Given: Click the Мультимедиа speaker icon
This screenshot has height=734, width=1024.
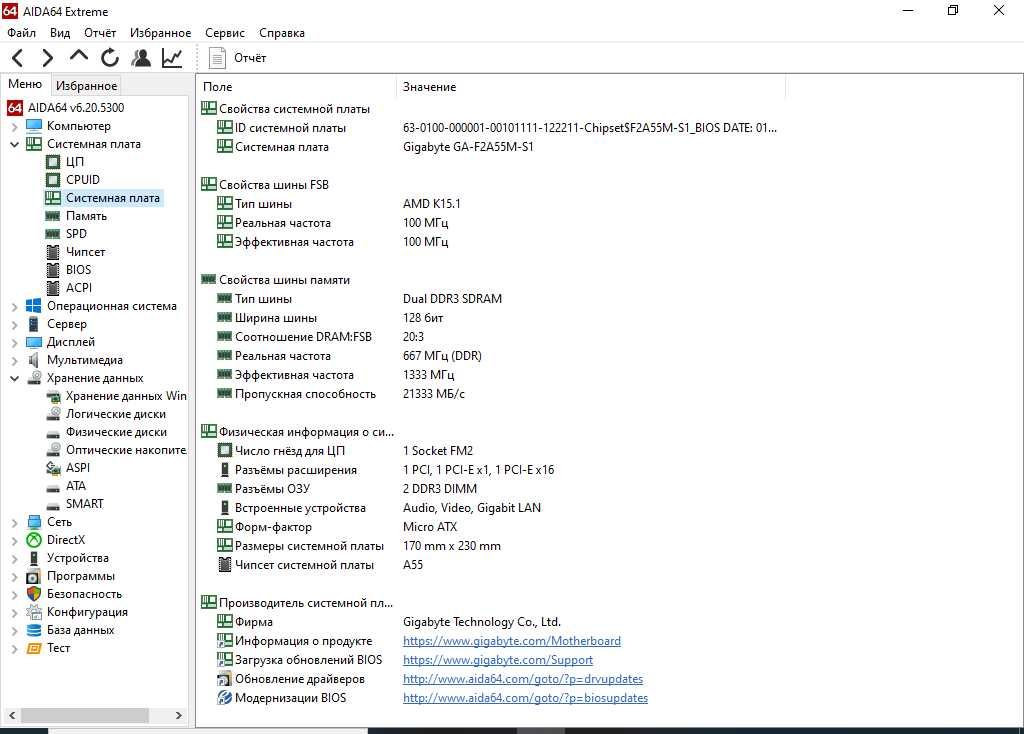Looking at the screenshot, I should pos(33,360).
